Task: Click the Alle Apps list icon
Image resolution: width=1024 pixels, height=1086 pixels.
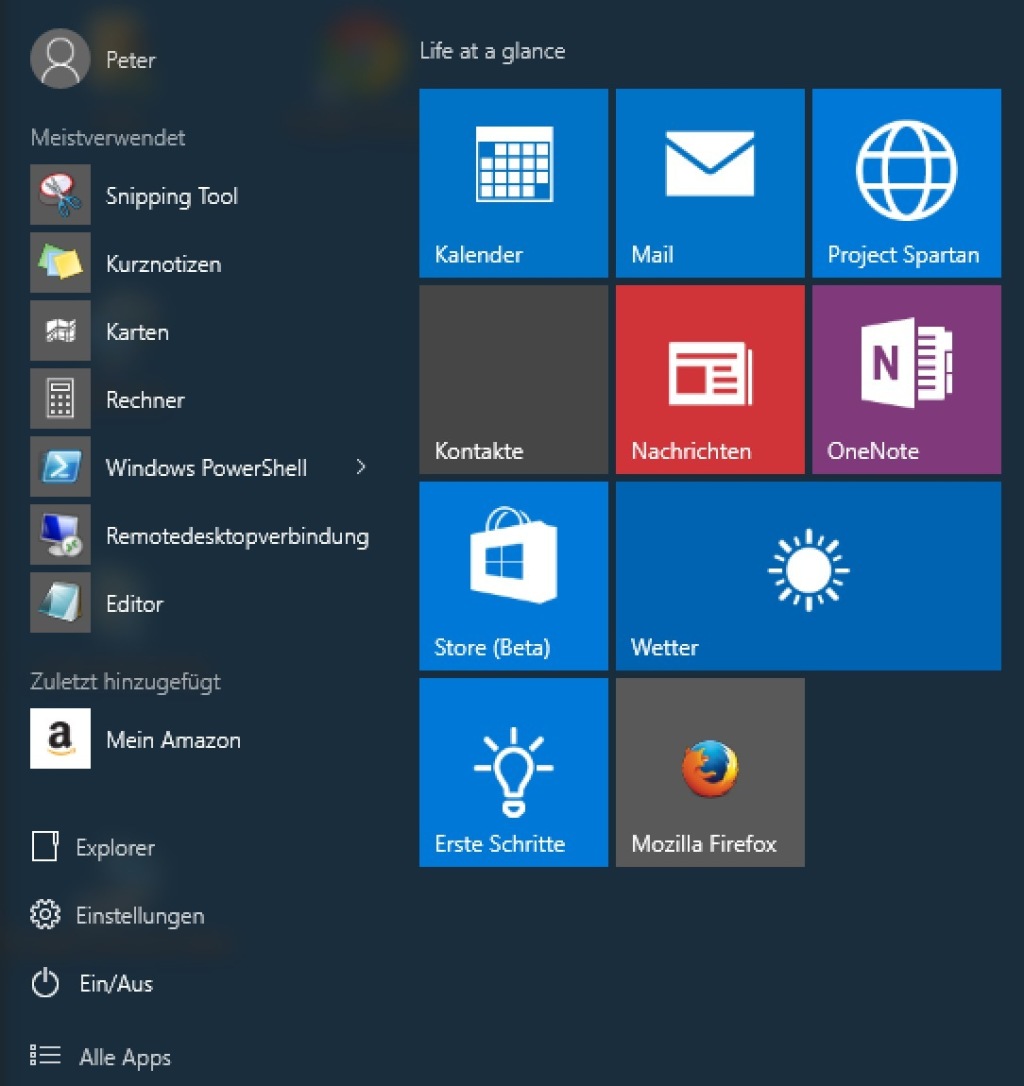Action: click(45, 1056)
